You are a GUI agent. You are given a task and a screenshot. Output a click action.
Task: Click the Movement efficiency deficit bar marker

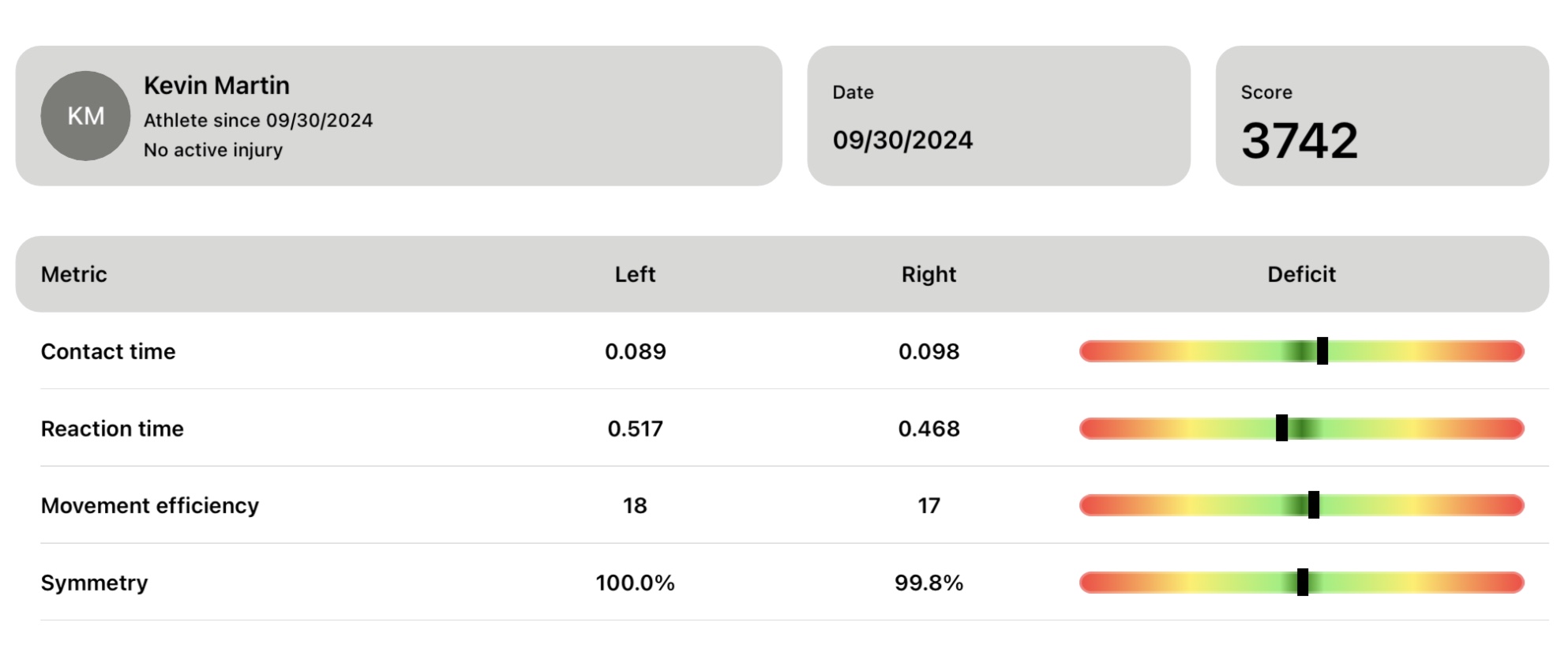pos(1314,505)
